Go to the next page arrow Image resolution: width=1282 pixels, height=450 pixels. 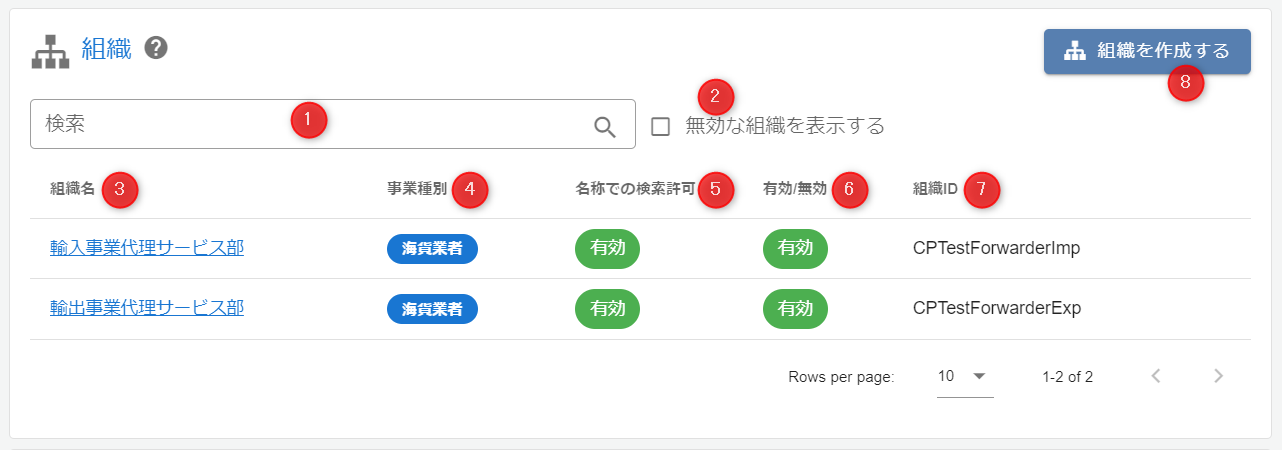(x=1218, y=376)
